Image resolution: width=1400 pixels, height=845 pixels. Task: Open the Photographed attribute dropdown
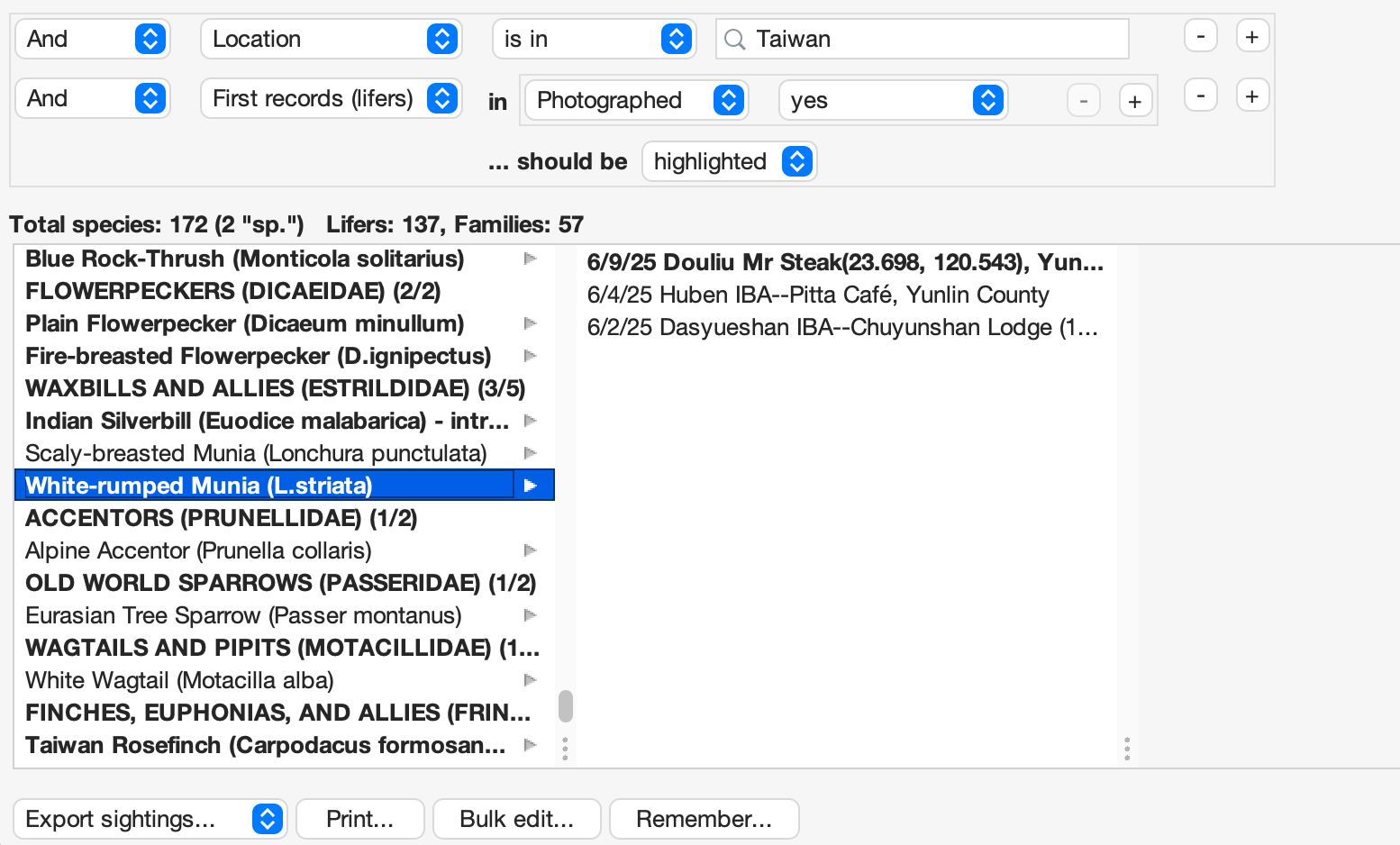click(637, 100)
